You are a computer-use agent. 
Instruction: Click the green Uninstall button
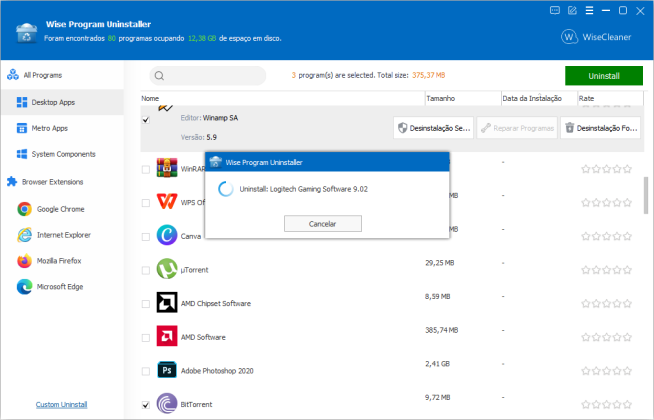click(604, 76)
